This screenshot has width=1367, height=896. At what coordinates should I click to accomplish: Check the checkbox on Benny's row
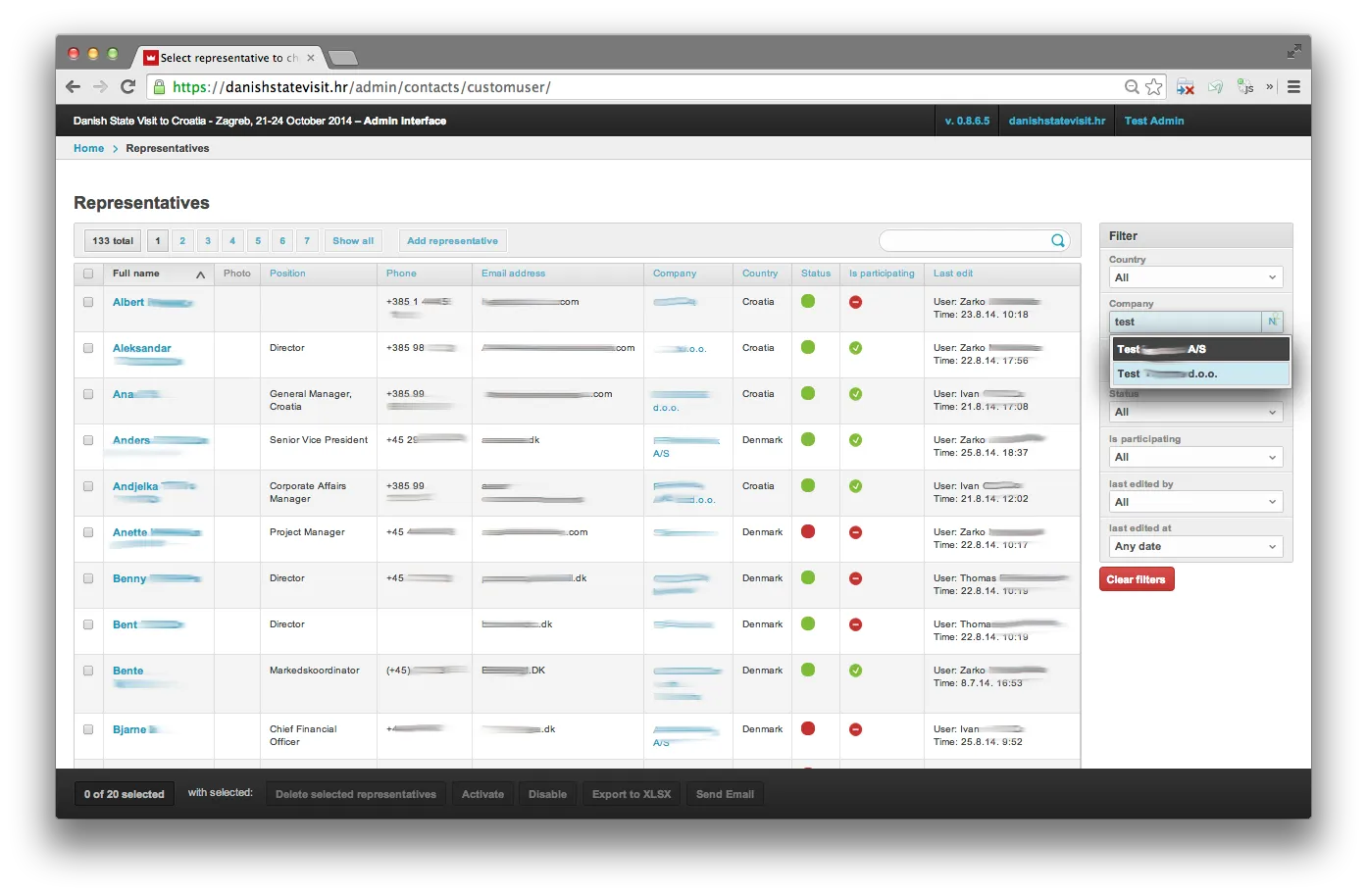point(86,578)
